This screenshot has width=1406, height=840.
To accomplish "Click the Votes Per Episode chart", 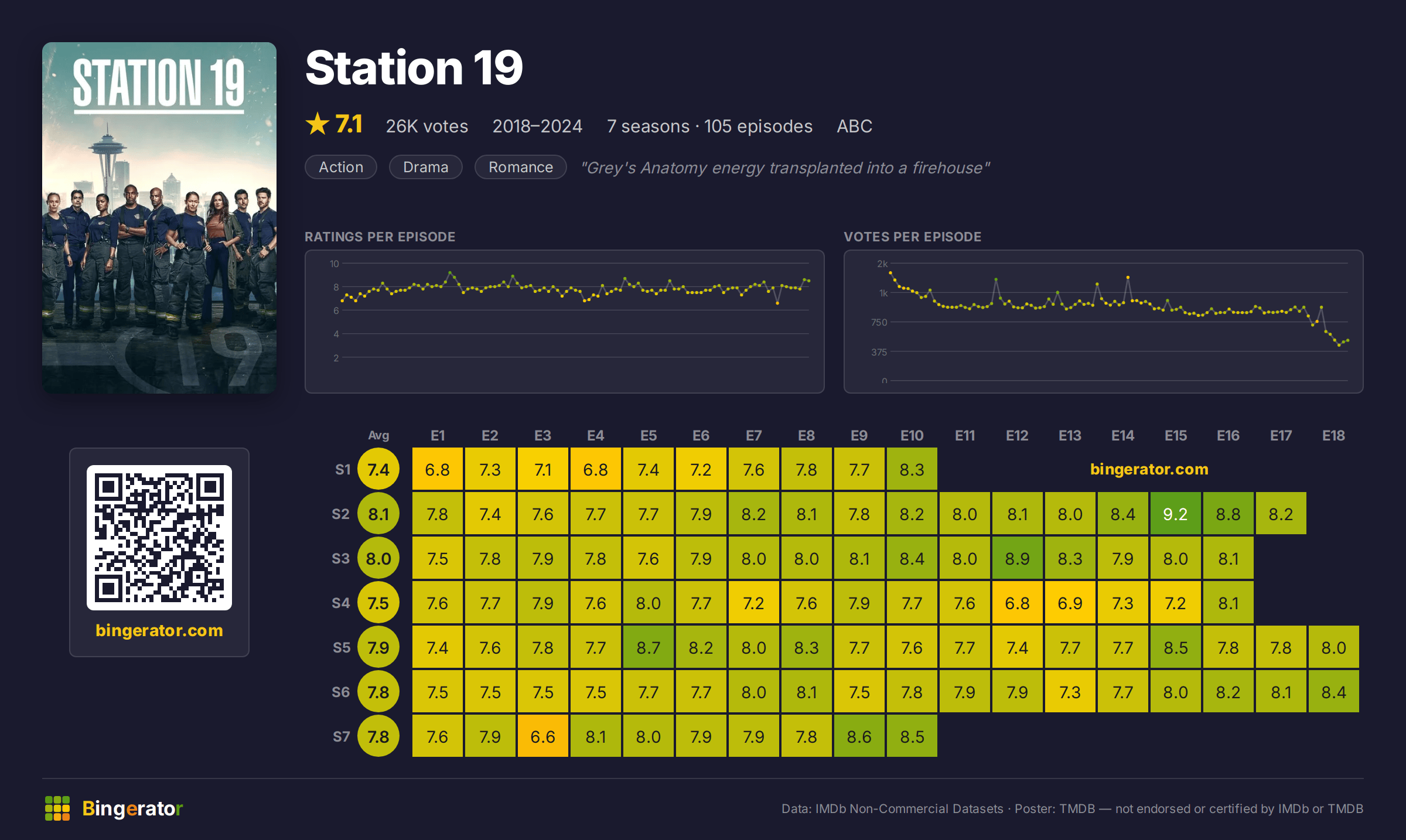I will [x=1104, y=322].
